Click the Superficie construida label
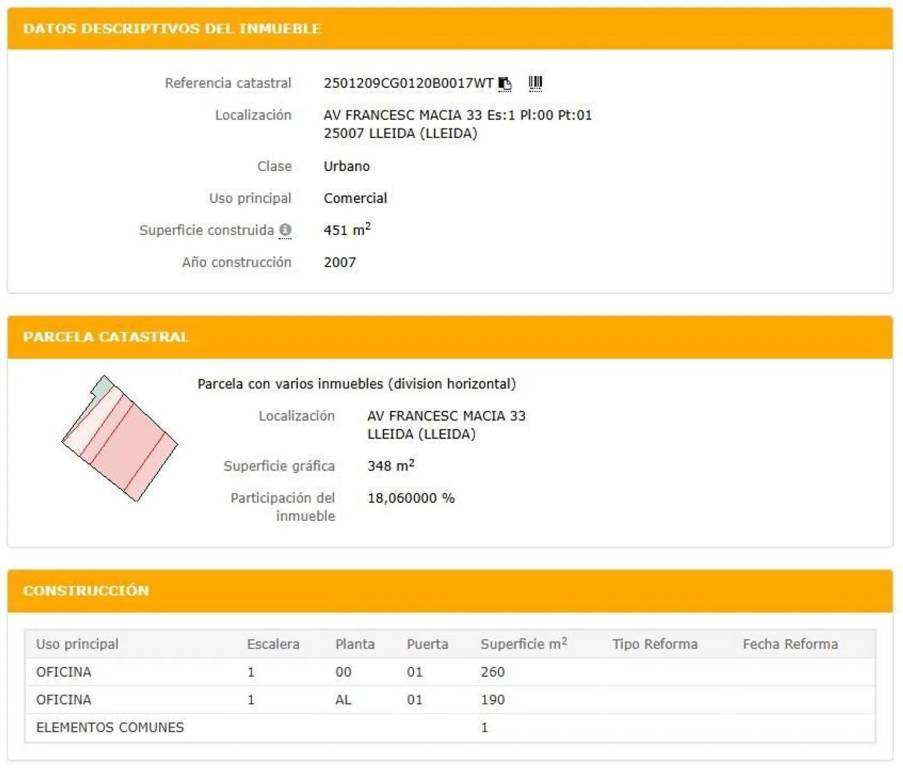This screenshot has height=768, width=903. point(206,231)
